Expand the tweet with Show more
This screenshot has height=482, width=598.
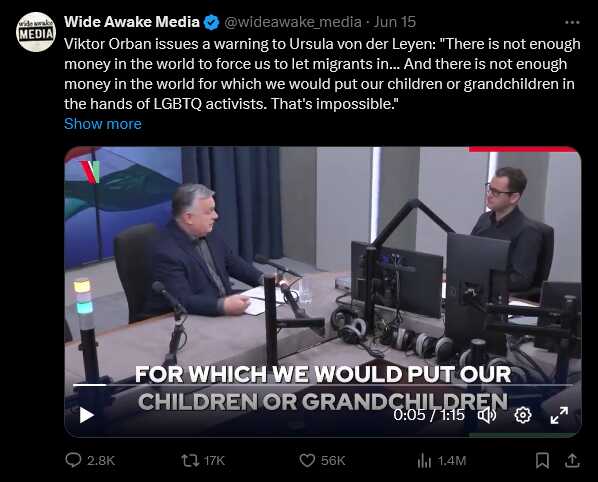[x=103, y=124]
